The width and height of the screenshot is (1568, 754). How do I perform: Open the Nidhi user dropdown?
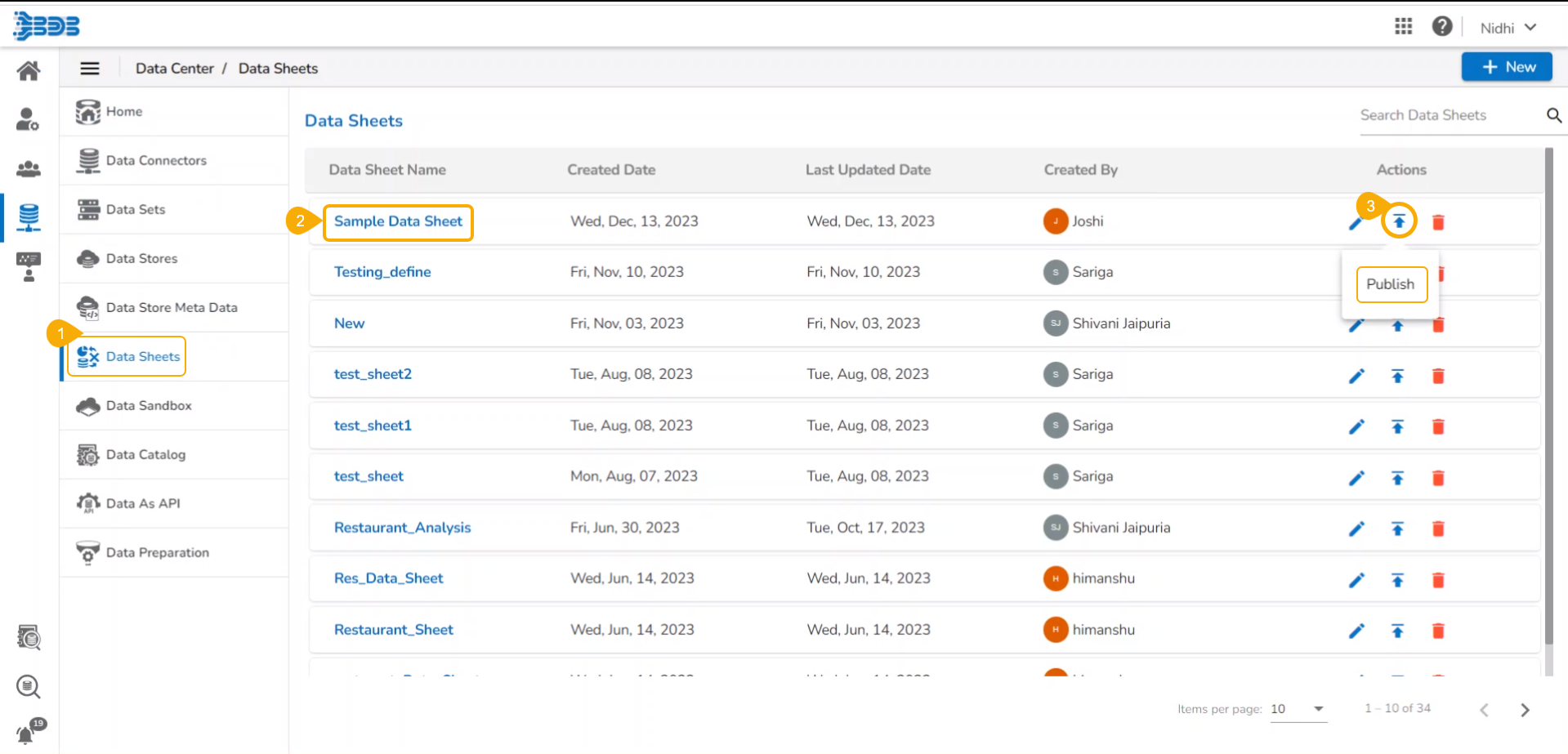click(x=1508, y=28)
